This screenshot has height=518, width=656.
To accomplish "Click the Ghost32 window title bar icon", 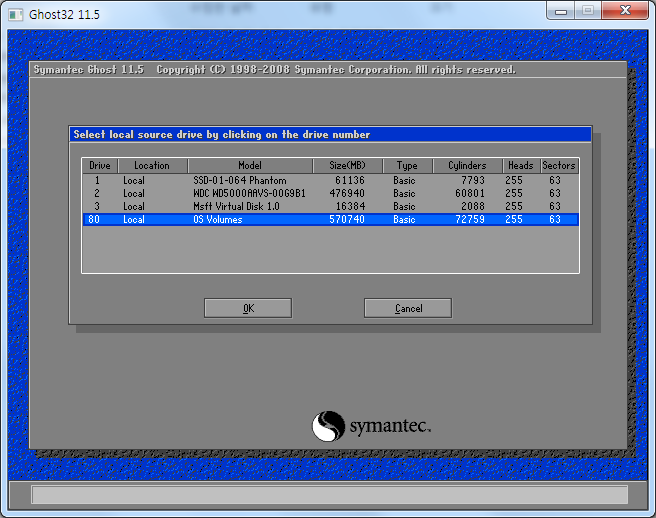I will click(x=16, y=15).
